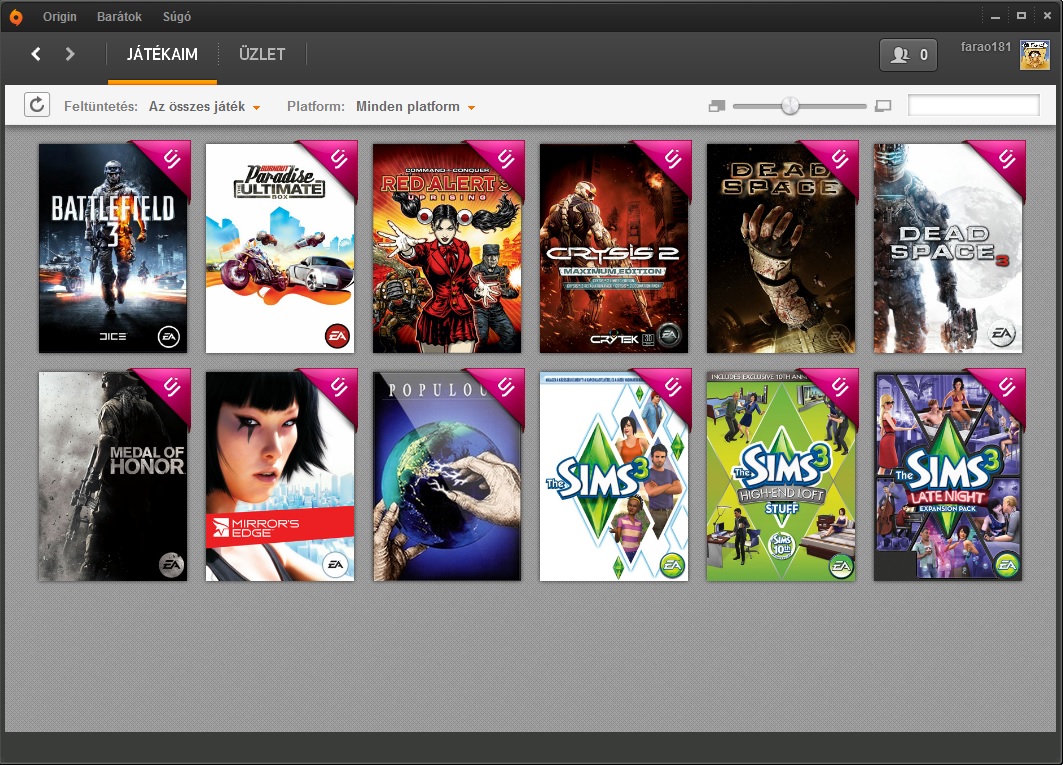The height and width of the screenshot is (765, 1063).
Task: Select the smallest thumbnail size icon
Action: (717, 106)
